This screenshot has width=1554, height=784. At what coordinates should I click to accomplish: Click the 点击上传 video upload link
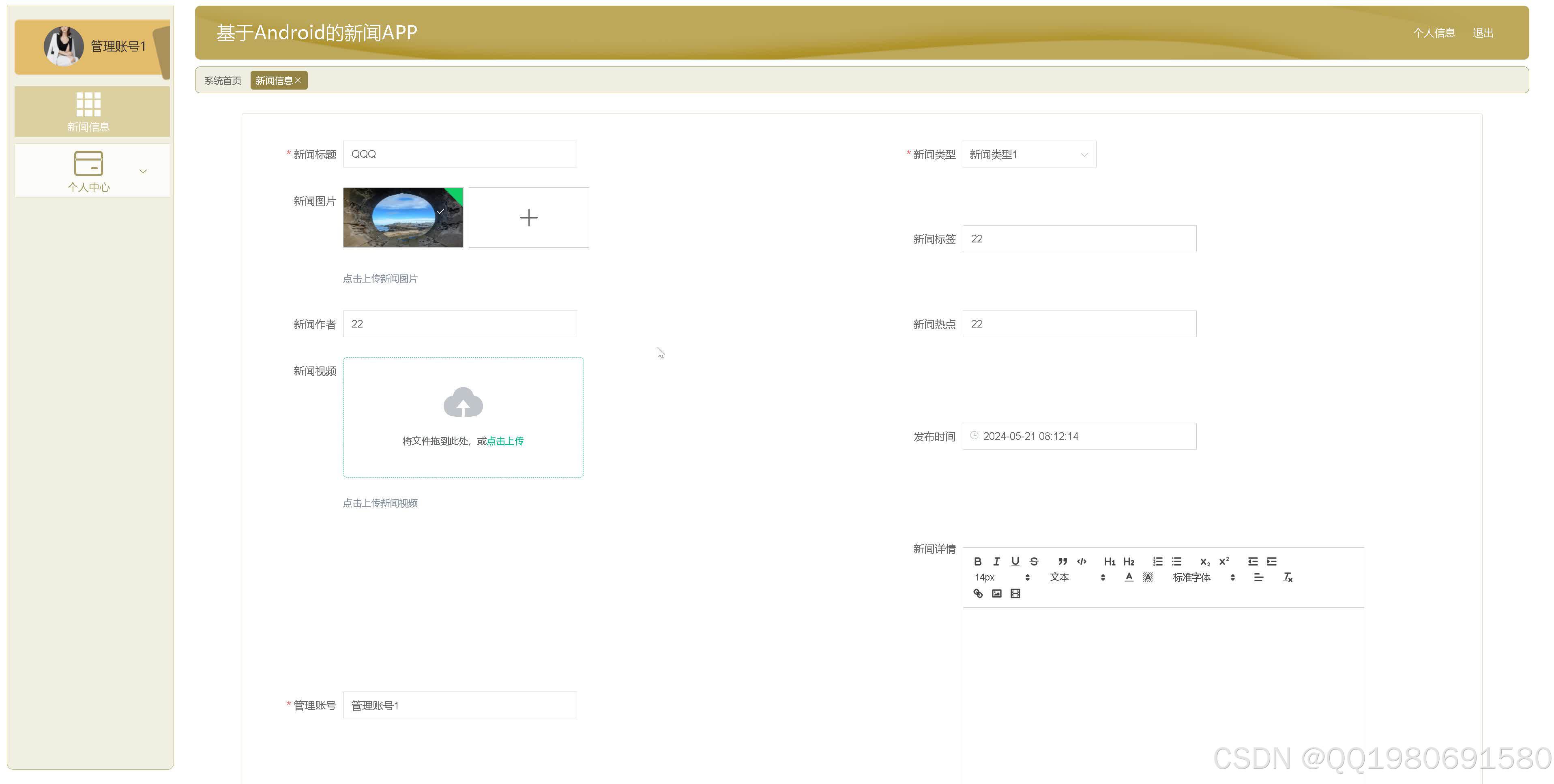point(505,441)
